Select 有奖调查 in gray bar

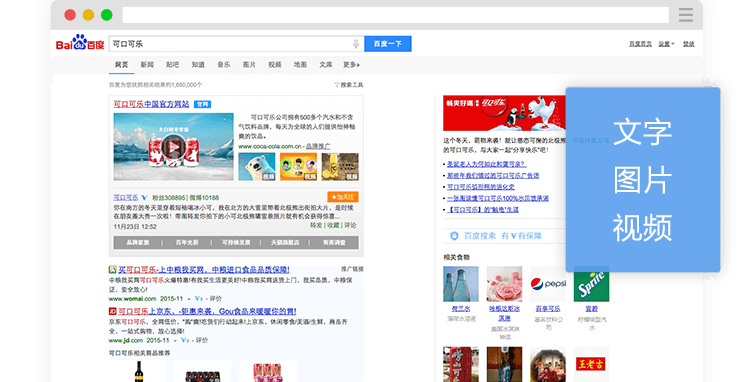[334, 243]
